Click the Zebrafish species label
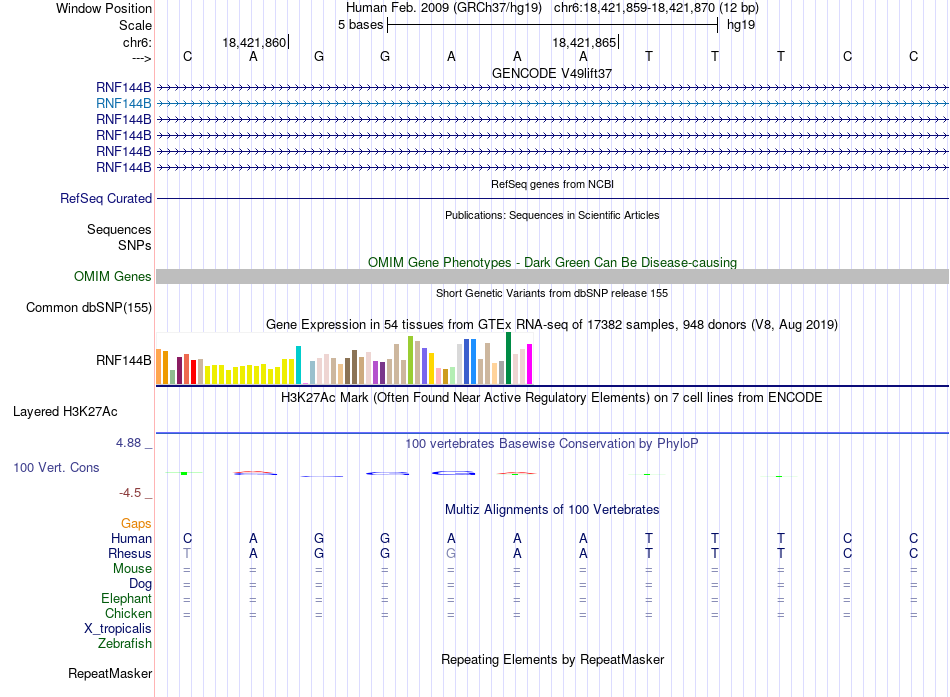 click(125, 644)
